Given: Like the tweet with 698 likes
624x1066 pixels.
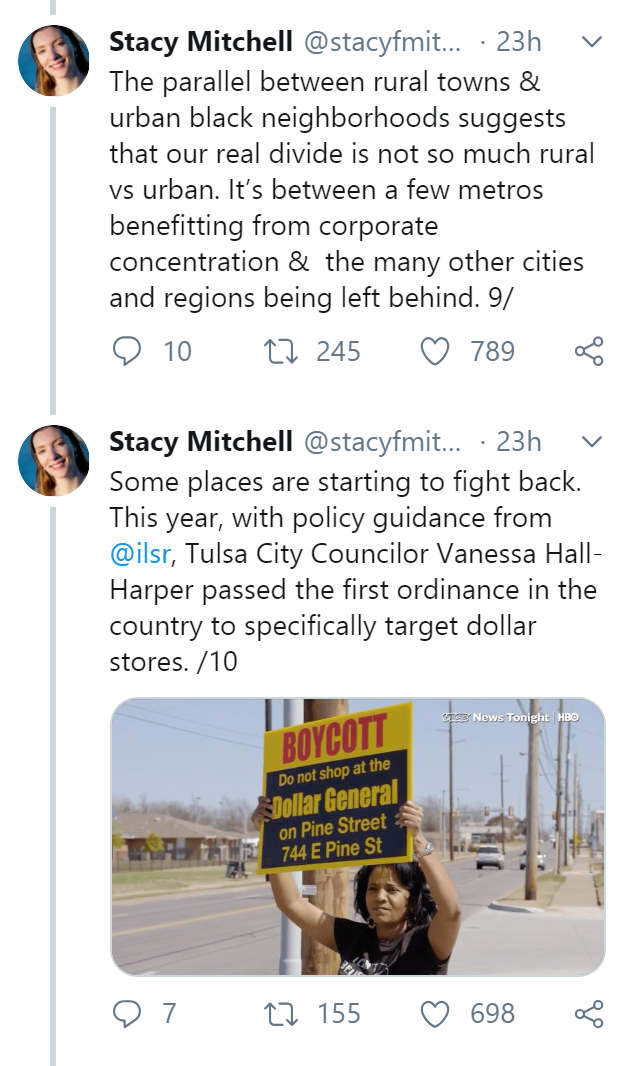Looking at the screenshot, I should (434, 1013).
